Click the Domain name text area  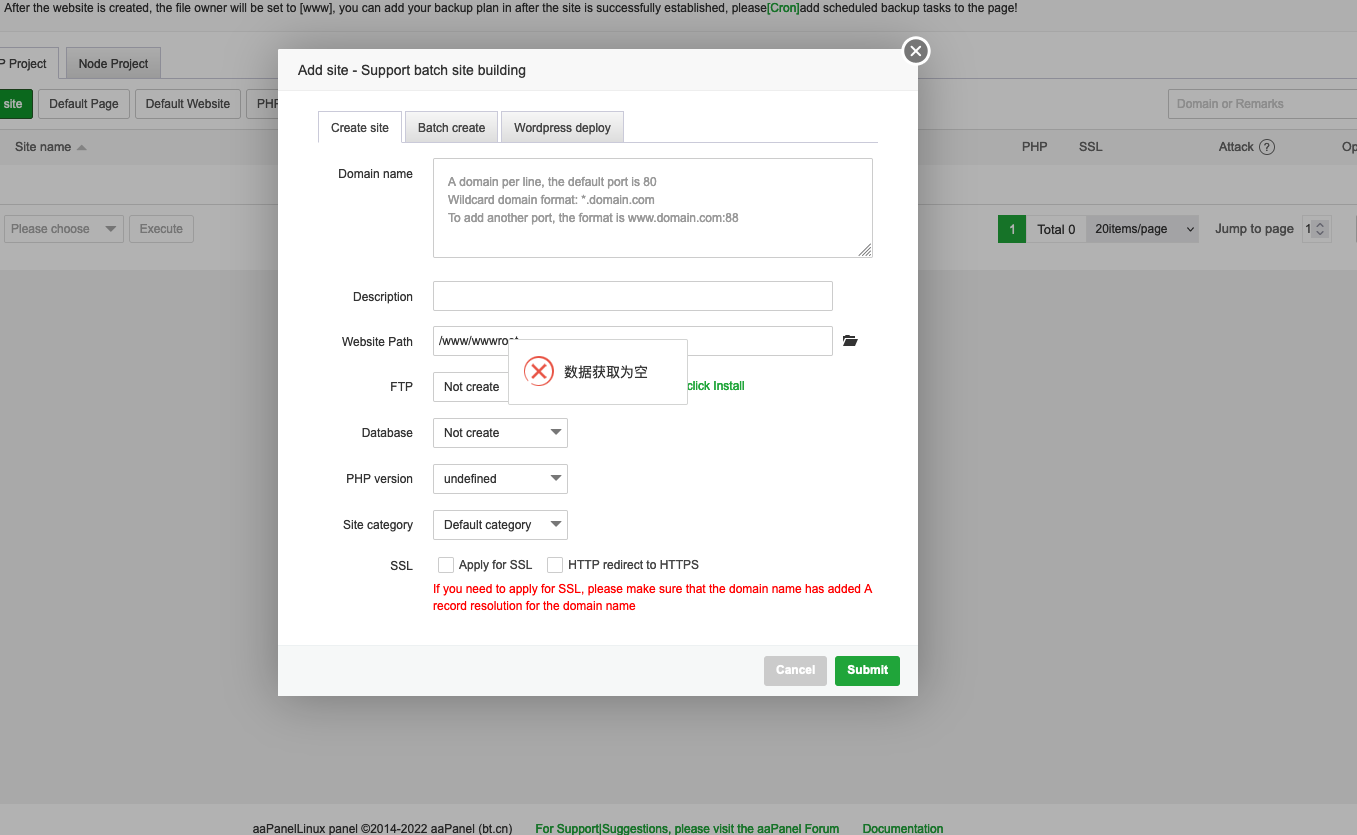coord(652,208)
